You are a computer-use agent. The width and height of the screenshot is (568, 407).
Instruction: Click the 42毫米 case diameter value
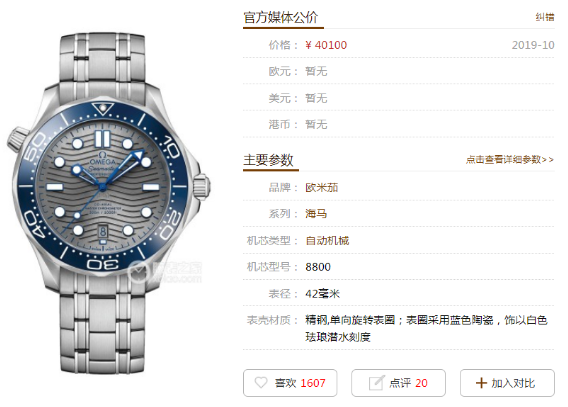click(x=322, y=293)
